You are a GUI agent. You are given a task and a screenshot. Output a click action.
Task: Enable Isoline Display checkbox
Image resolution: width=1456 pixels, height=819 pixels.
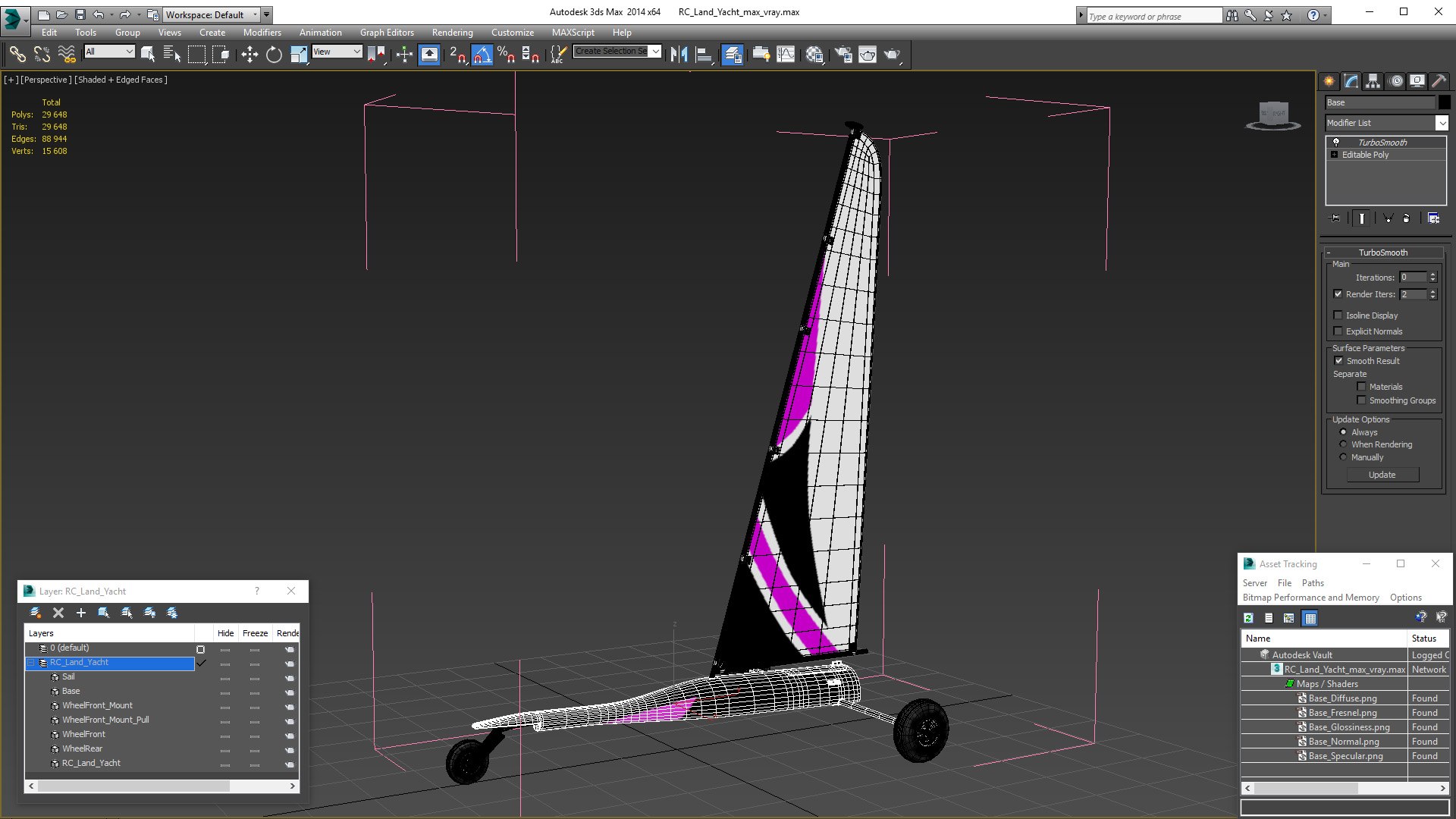[x=1338, y=315]
